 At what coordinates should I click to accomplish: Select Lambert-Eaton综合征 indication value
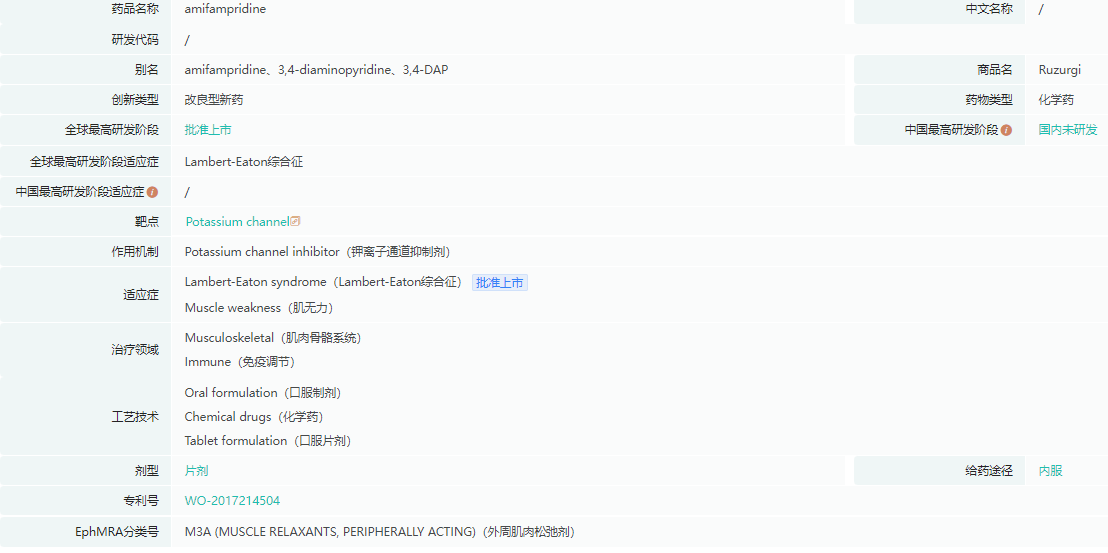tap(244, 162)
